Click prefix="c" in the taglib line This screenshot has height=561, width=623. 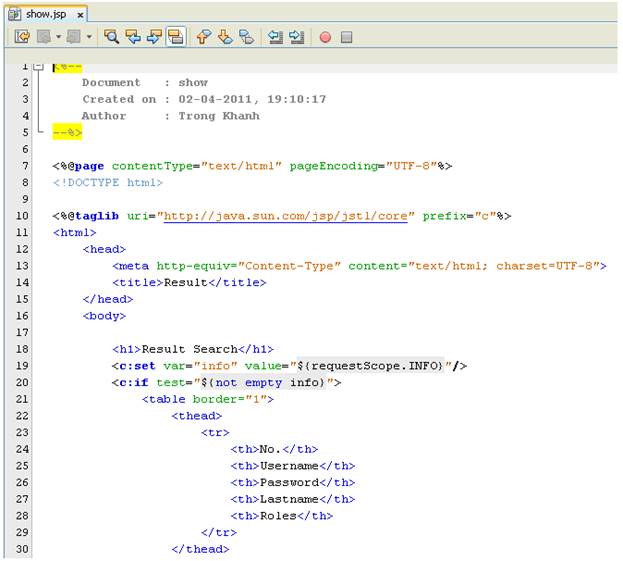coord(459,216)
